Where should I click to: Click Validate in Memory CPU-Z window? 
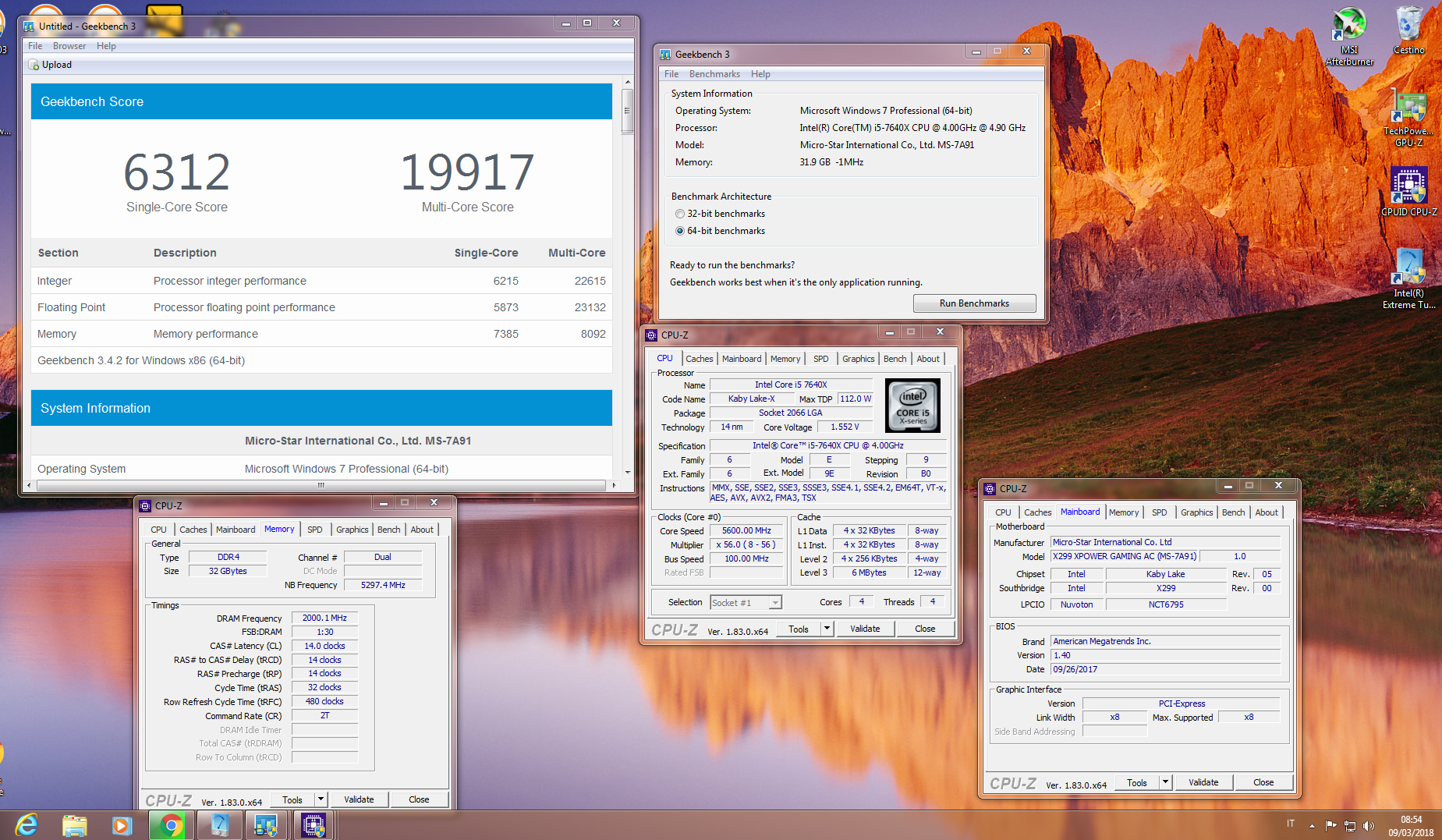click(x=359, y=799)
